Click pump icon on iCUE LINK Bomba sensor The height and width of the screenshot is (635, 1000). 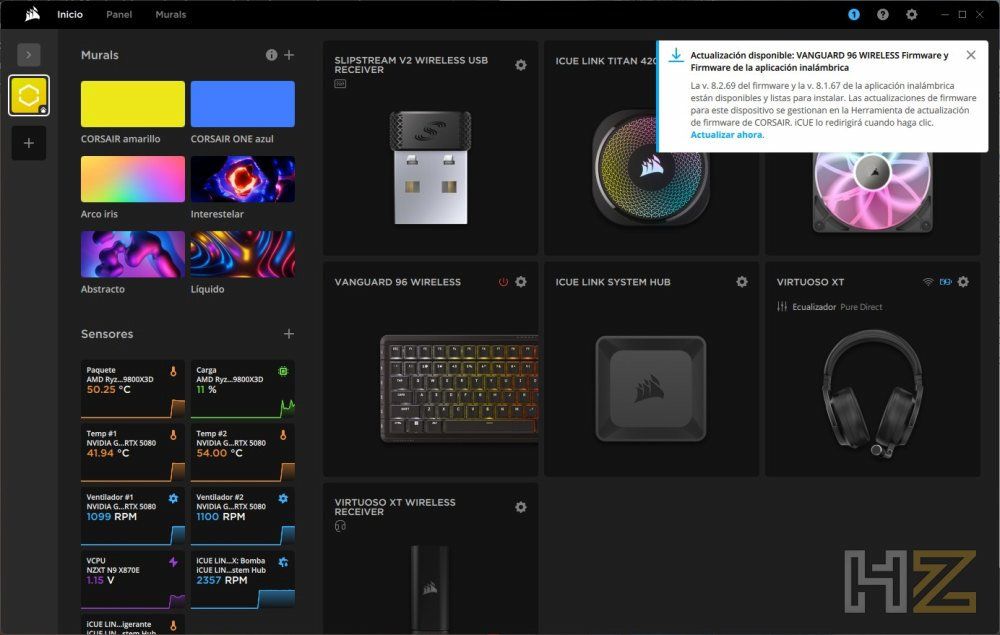point(283,562)
